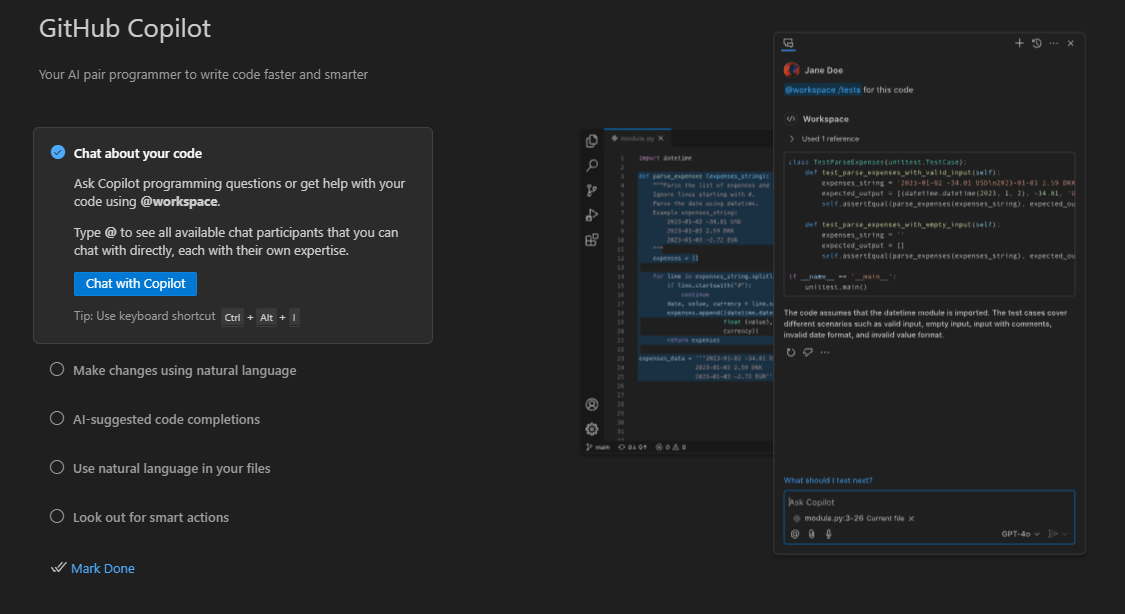Open the send options dropdown arrow
The width and height of the screenshot is (1125, 614).
1066,534
